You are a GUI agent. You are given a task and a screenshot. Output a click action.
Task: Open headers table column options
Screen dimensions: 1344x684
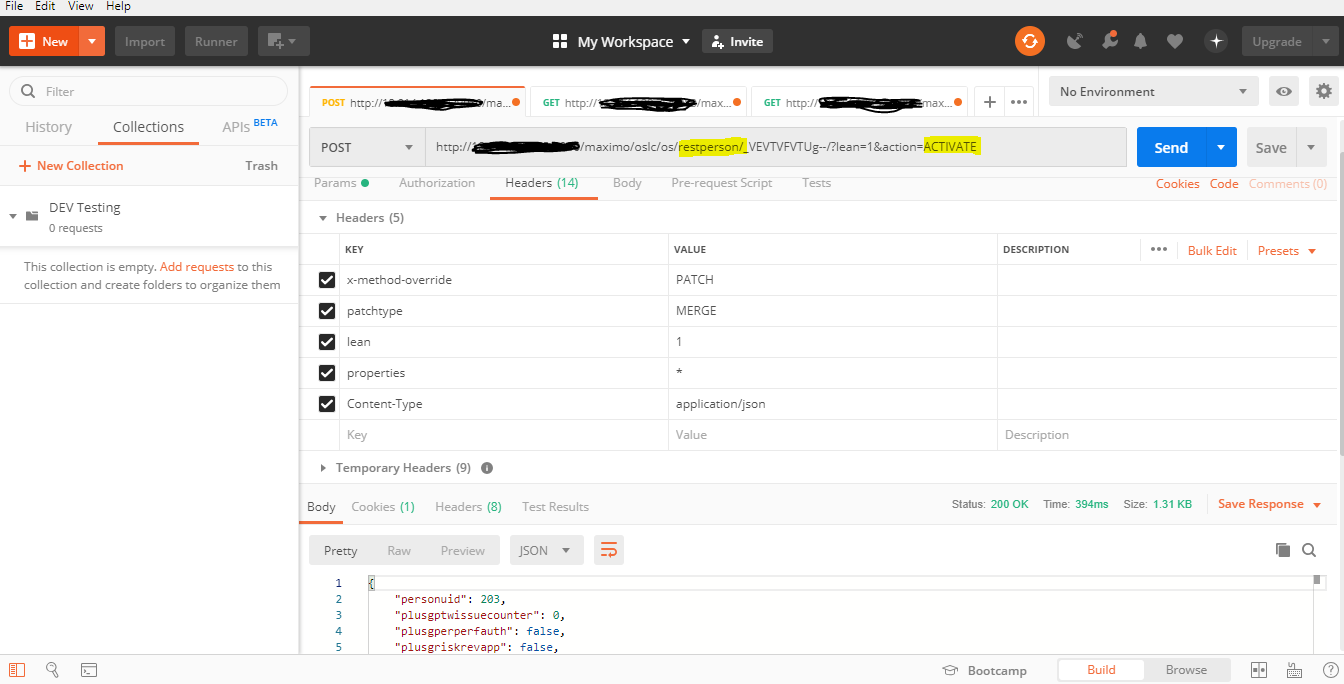(x=1158, y=249)
